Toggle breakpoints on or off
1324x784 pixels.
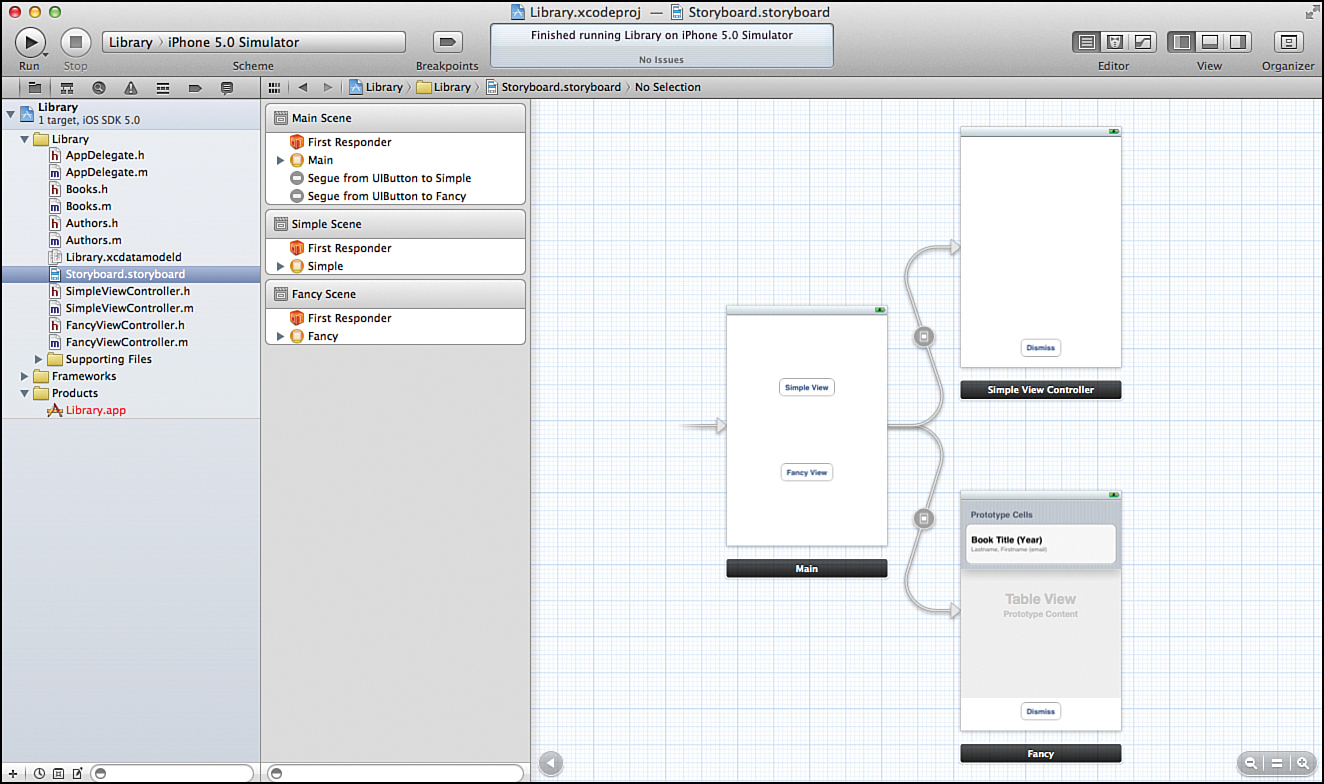pos(447,42)
